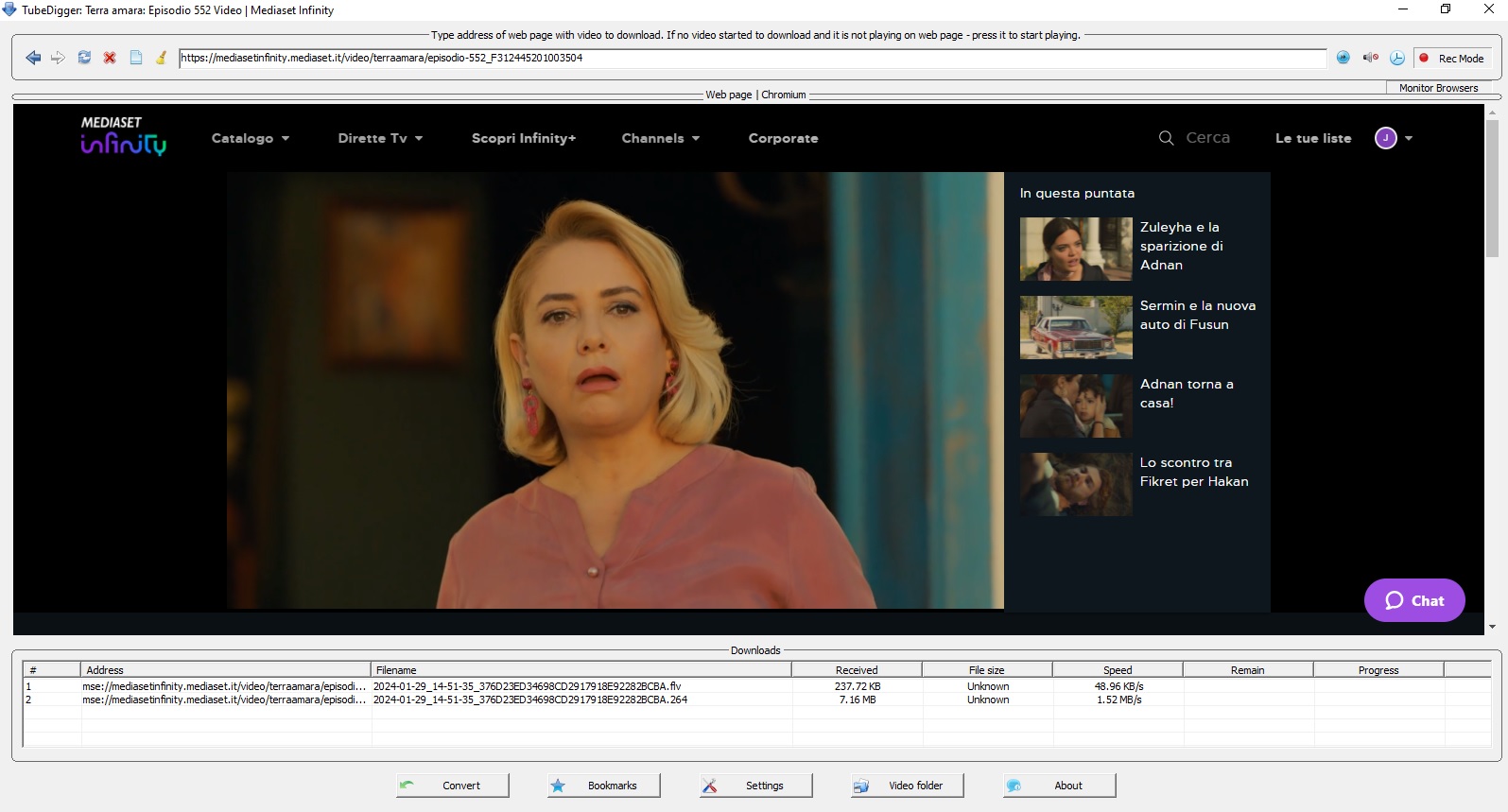Click the main video player
This screenshot has height=812, width=1508.
615,390
